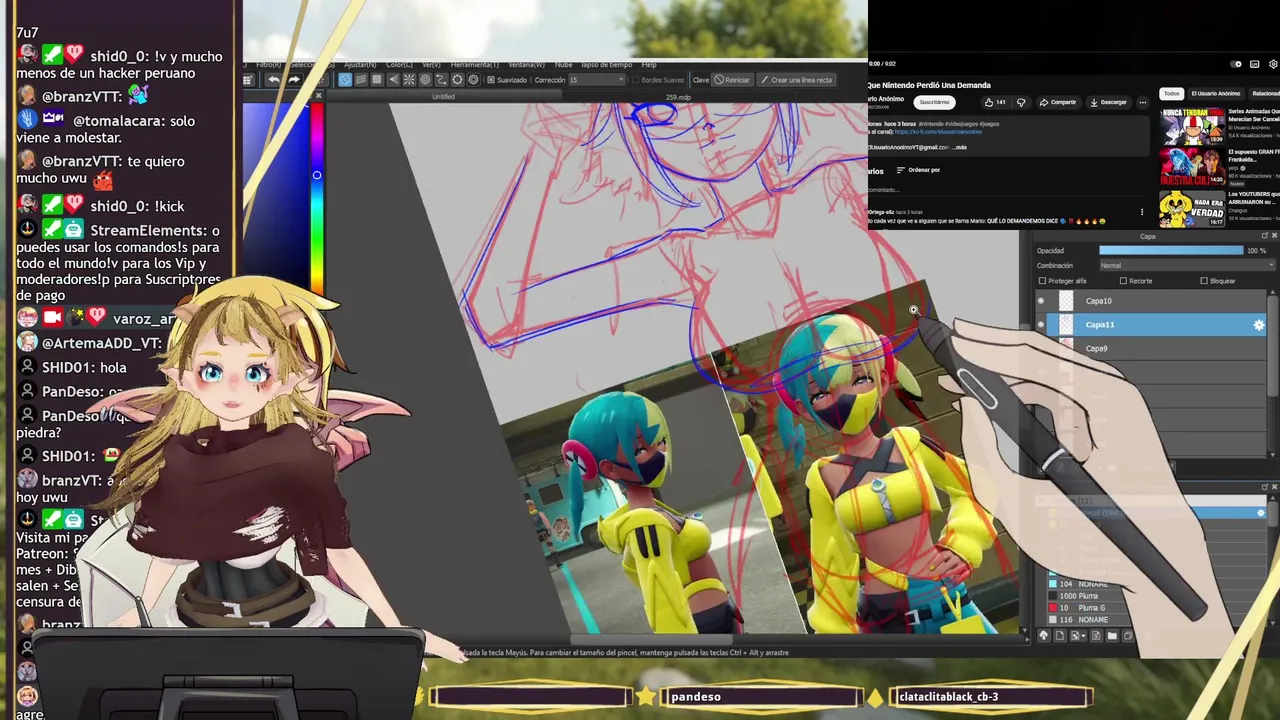Expand the description with ...más
Image resolution: width=1280 pixels, height=720 pixels.
point(961,147)
